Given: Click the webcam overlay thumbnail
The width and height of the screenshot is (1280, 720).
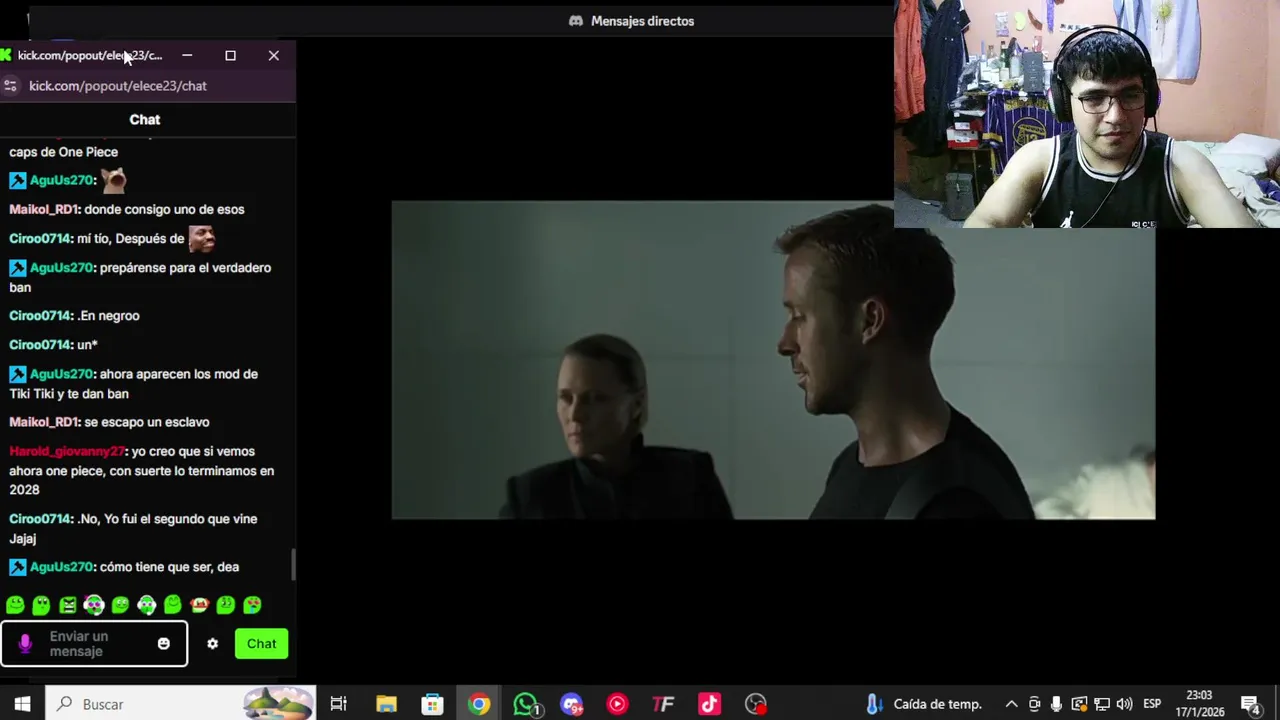Looking at the screenshot, I should [1087, 114].
